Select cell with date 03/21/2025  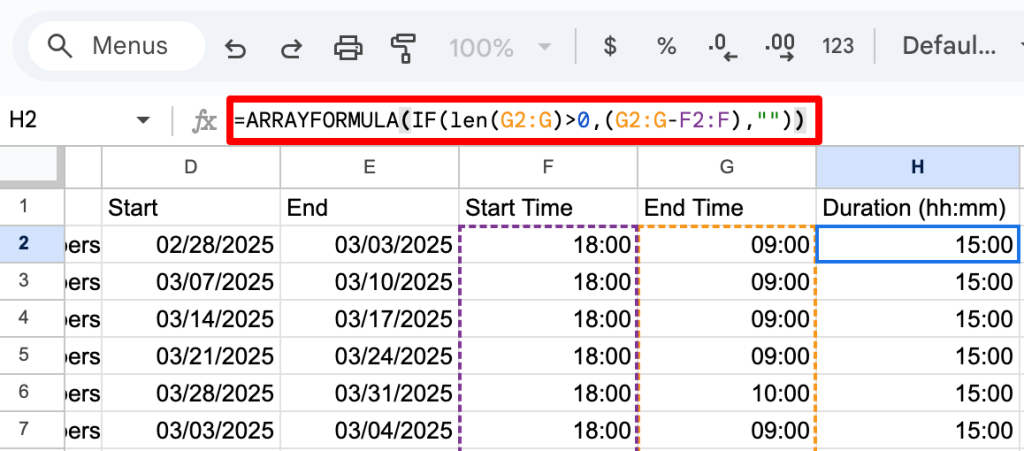(191, 356)
